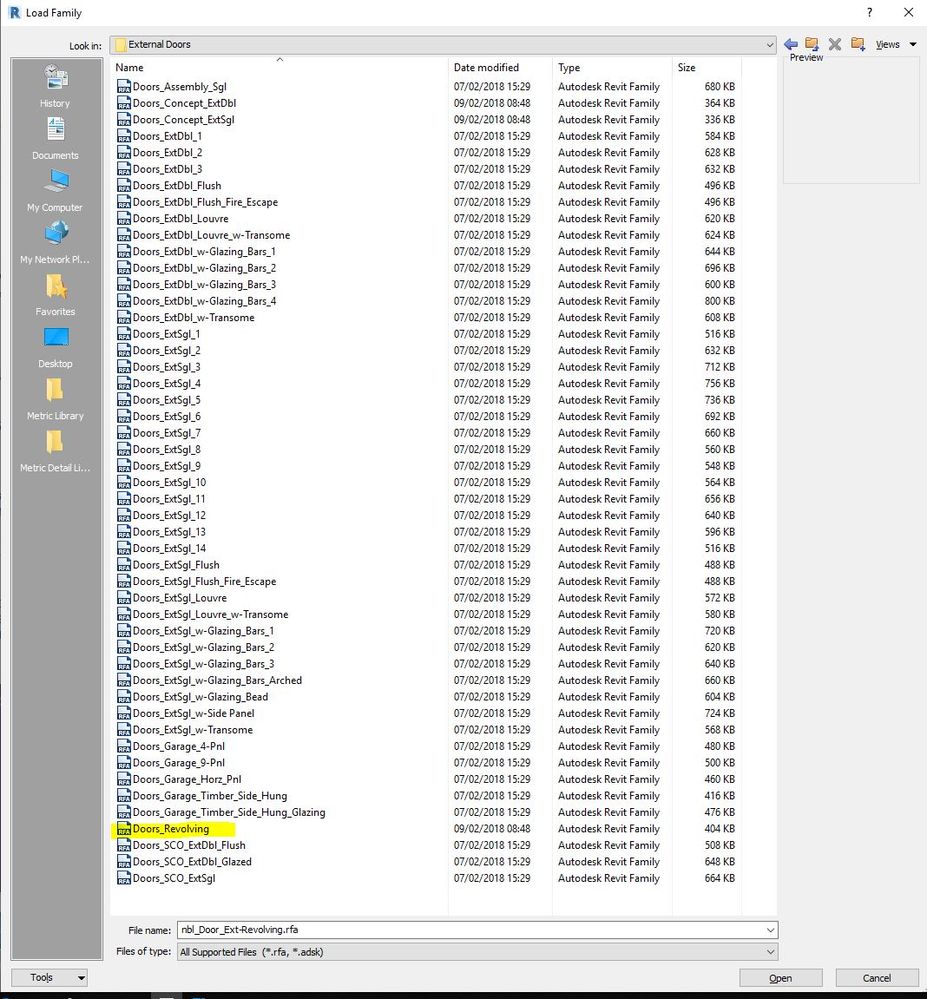Image resolution: width=927 pixels, height=999 pixels.
Task: Select file Doors_ExtDbl_w-Glazing_Bars_1
Action: (204, 252)
